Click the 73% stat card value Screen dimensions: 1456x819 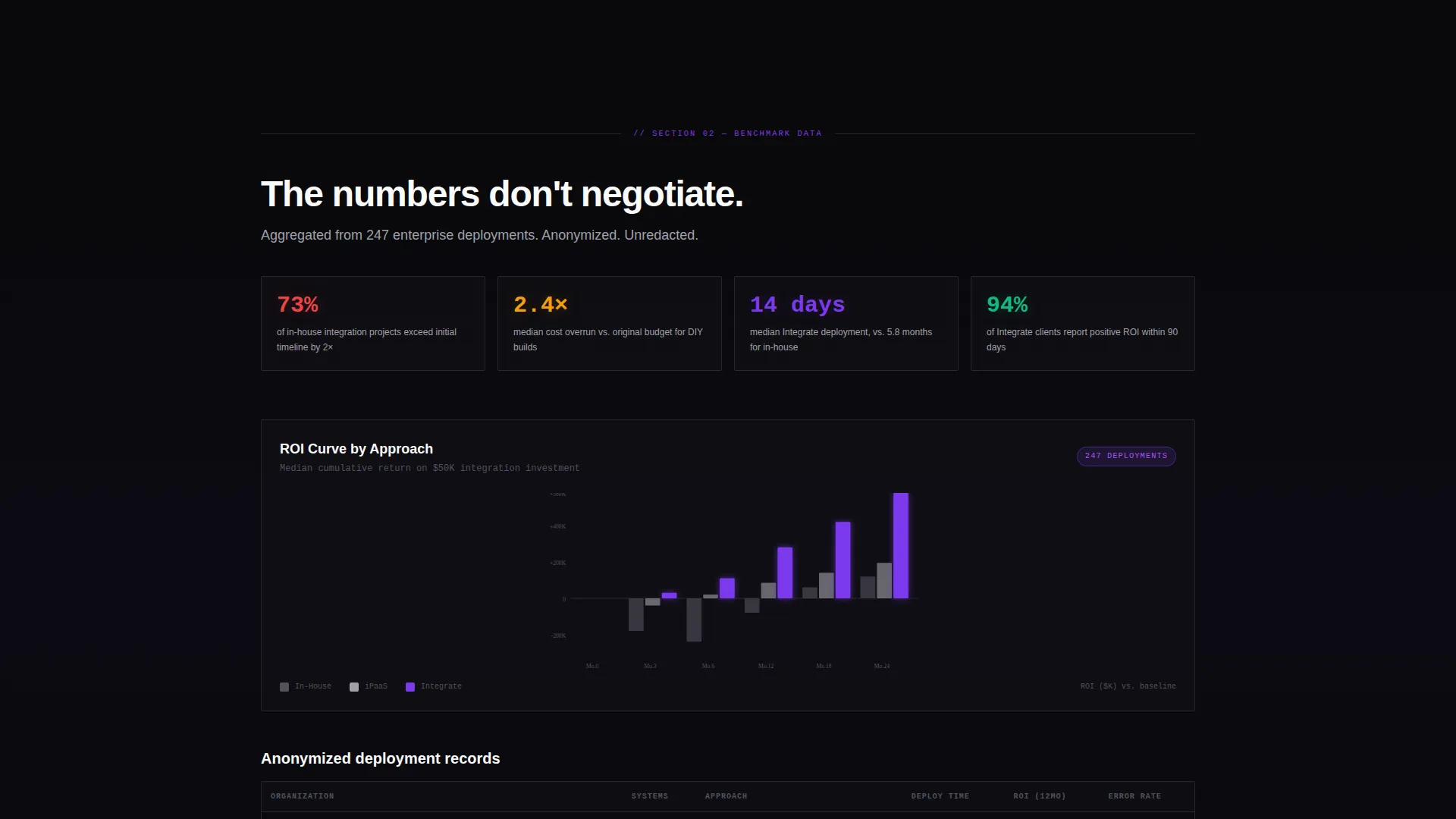pyautogui.click(x=297, y=305)
